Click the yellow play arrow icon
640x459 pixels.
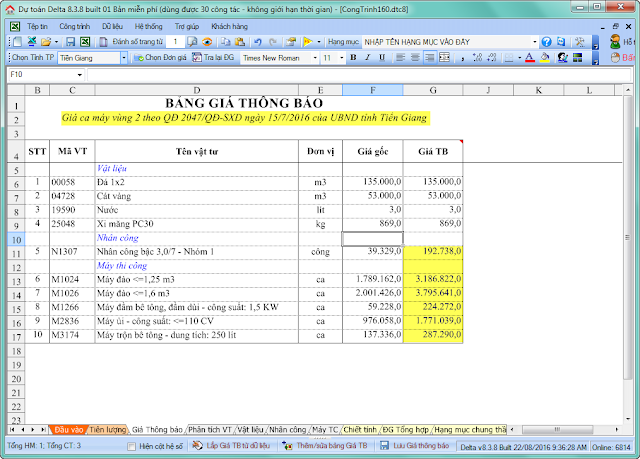[308, 42]
